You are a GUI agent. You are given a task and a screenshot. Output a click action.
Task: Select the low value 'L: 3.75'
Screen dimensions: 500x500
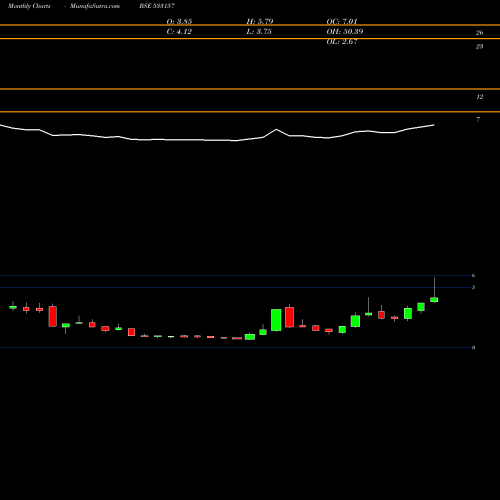pos(259,32)
